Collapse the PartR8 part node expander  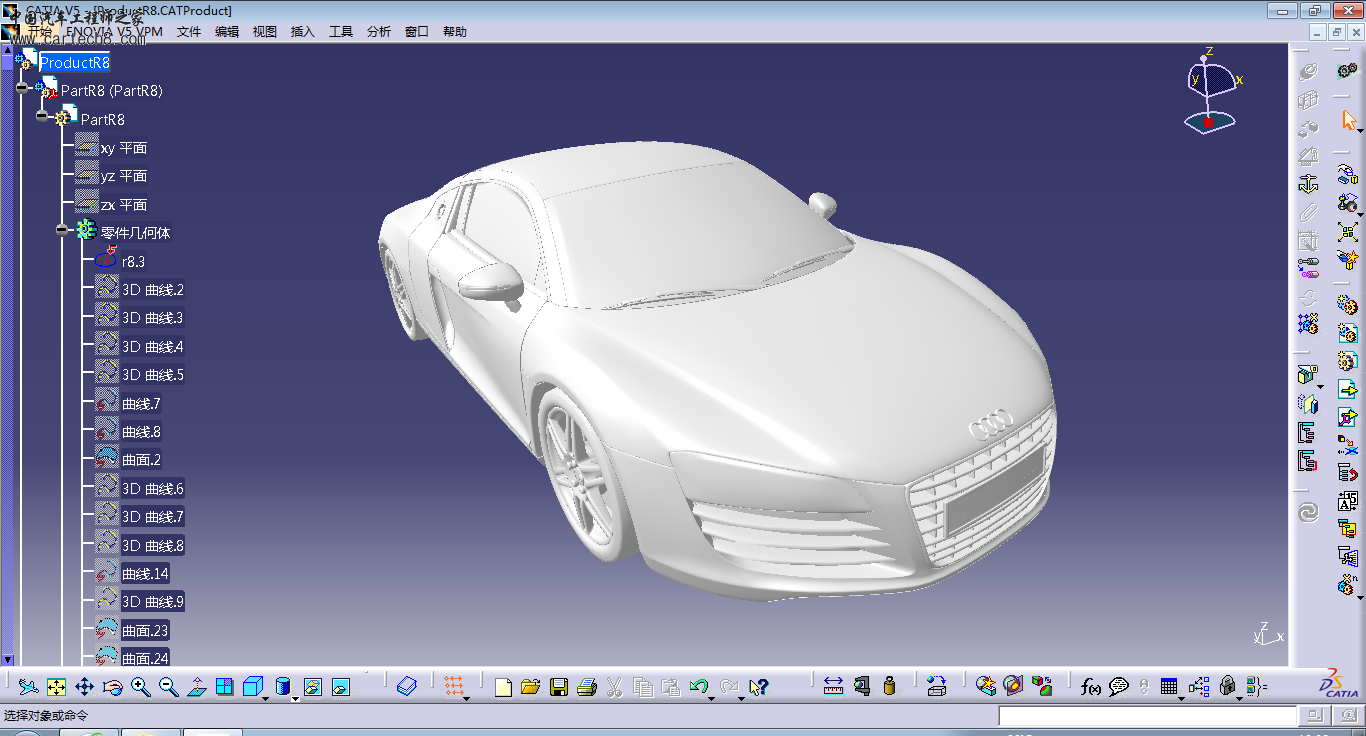[x=42, y=117]
